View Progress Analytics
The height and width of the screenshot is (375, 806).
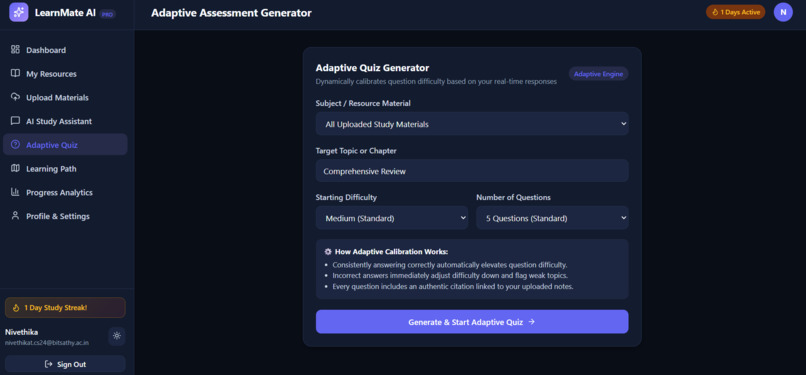pos(65,192)
